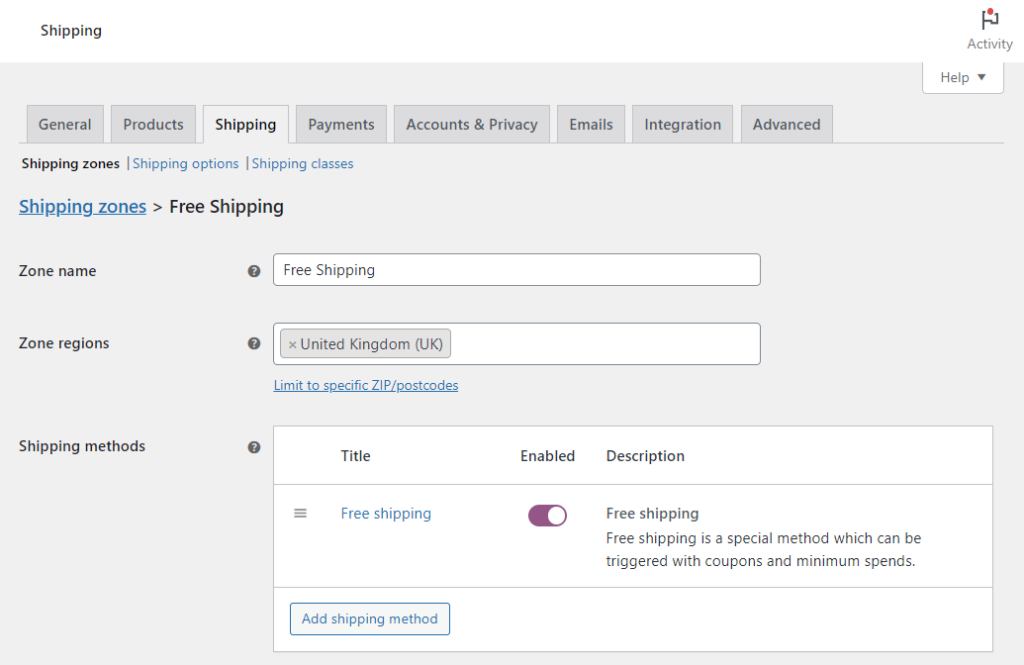Remove United Kingdom from zone regions

click(293, 343)
